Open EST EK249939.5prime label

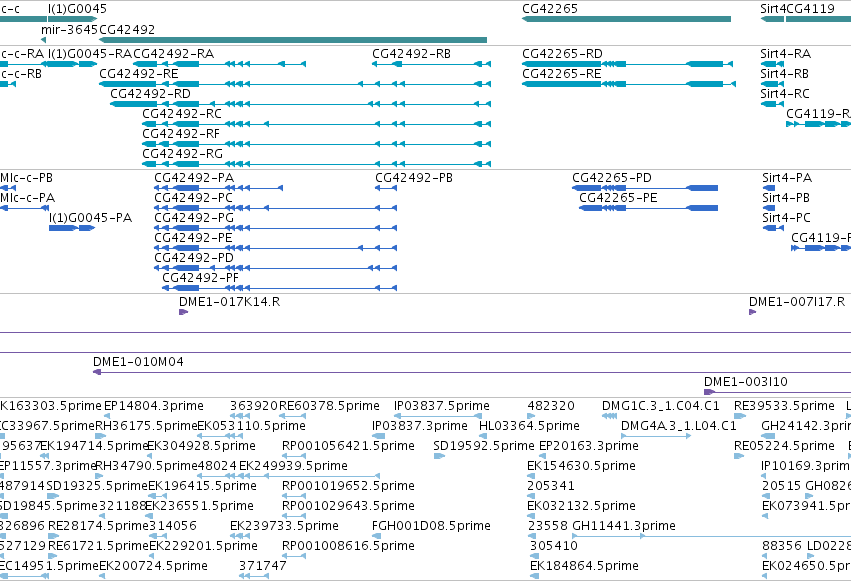coord(293,466)
